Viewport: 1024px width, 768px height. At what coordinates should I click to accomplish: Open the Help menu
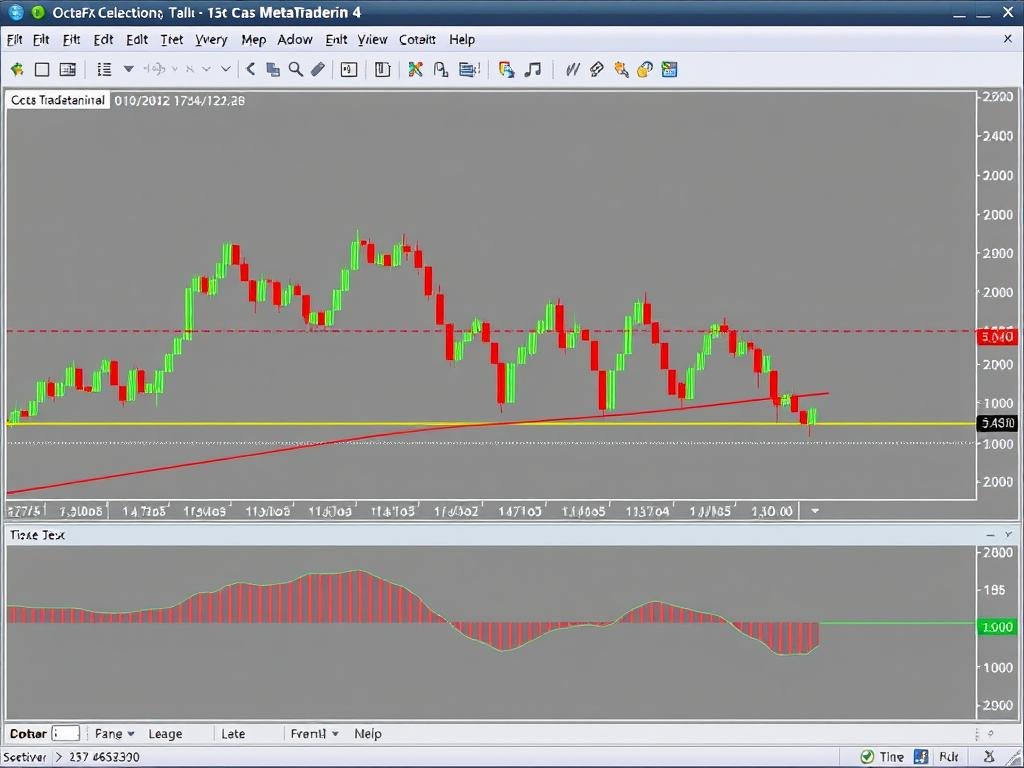tap(462, 39)
